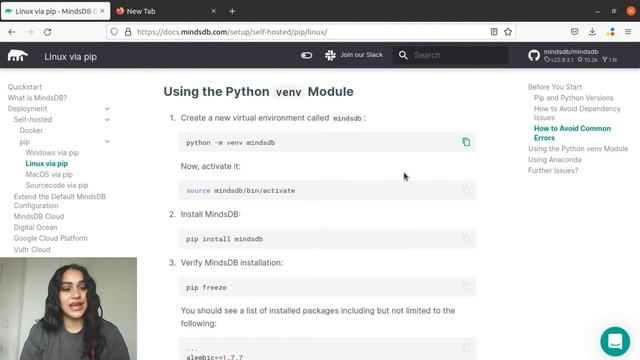Viewport: 640px width, 360px height.
Task: Collapse the Deployment section chevron
Action: pyautogui.click(x=107, y=109)
